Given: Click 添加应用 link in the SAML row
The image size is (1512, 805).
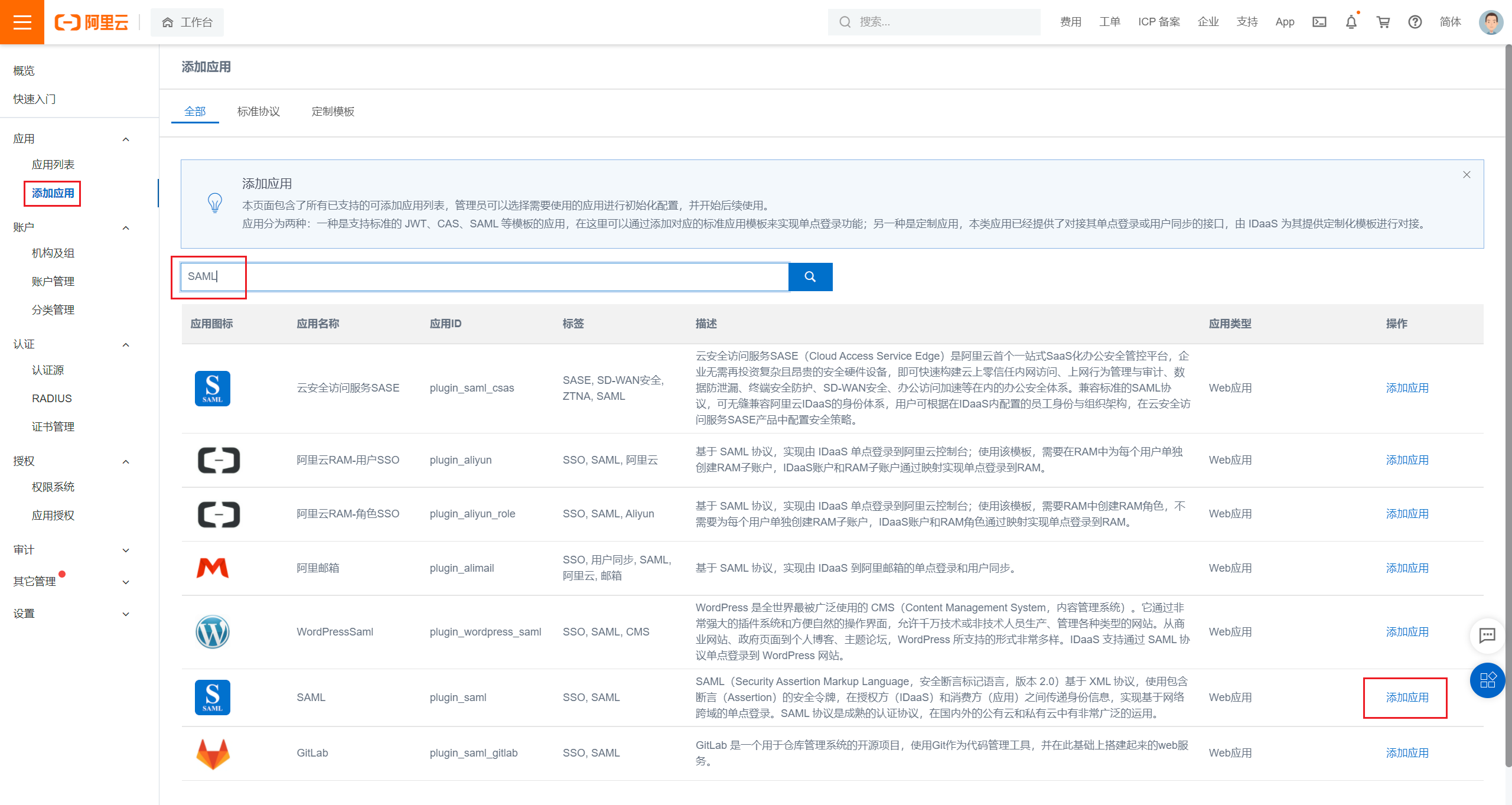Looking at the screenshot, I should click(1407, 697).
